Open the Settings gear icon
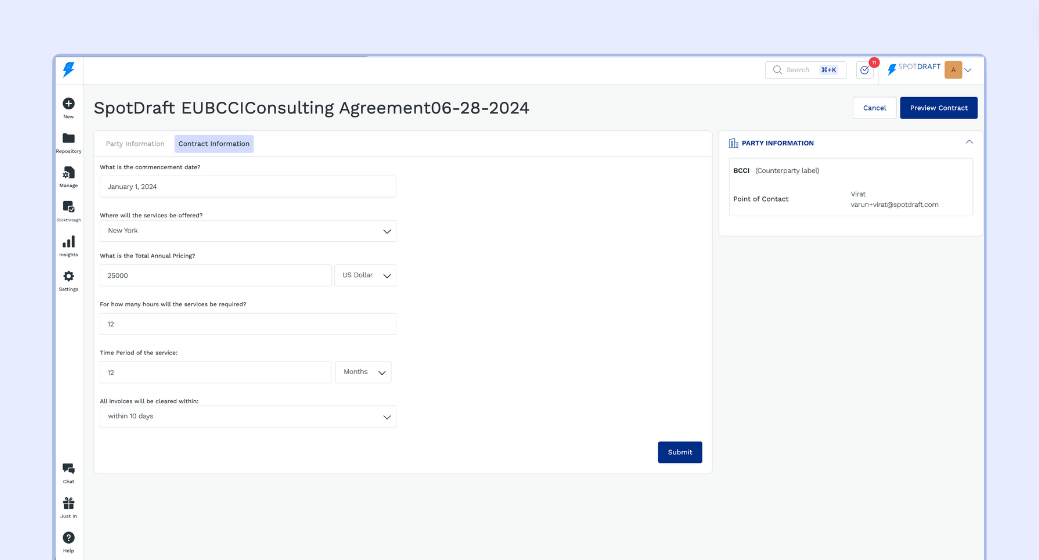The image size is (1039, 560). [x=68, y=276]
